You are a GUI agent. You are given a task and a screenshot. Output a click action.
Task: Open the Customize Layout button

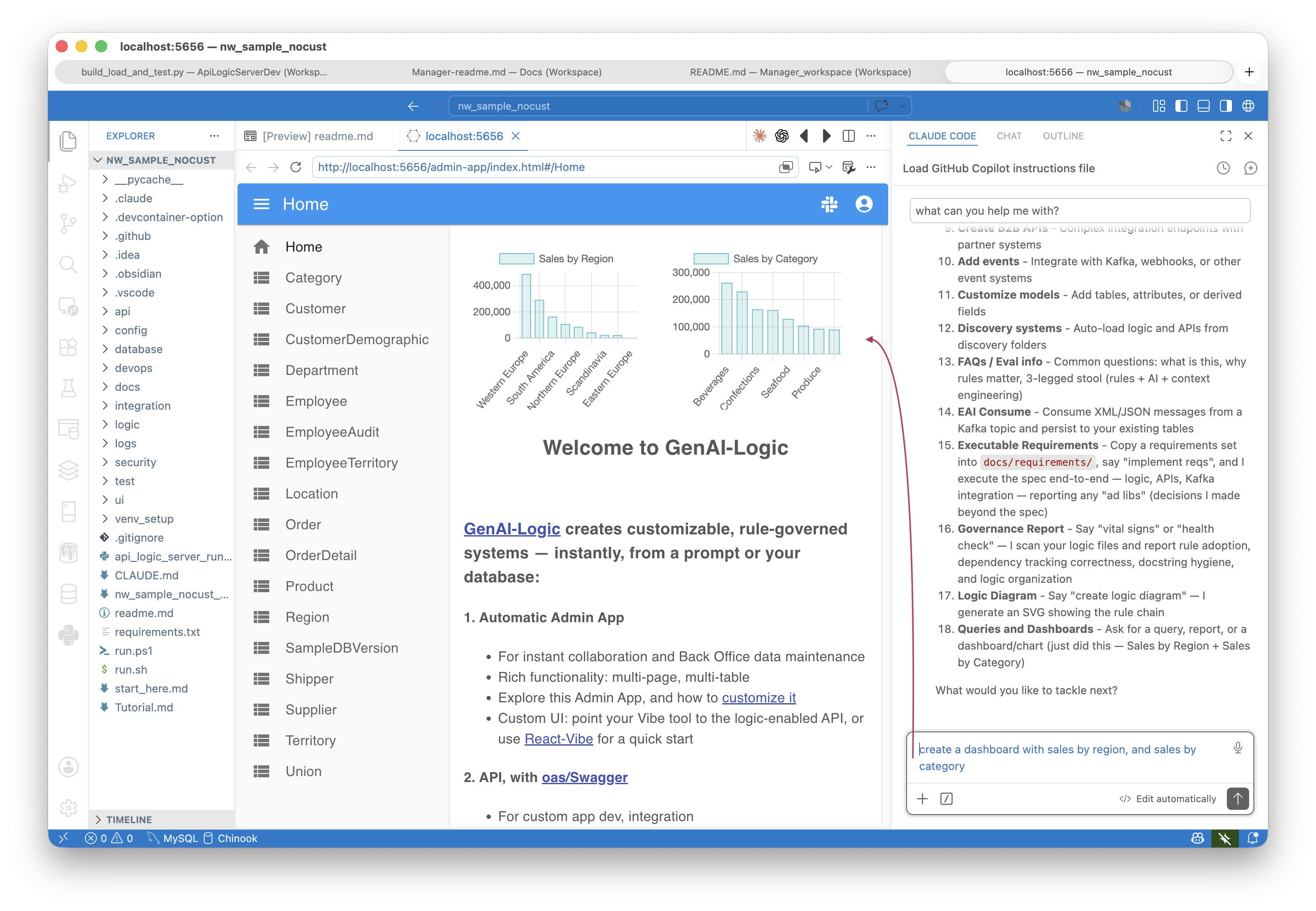[1158, 106]
